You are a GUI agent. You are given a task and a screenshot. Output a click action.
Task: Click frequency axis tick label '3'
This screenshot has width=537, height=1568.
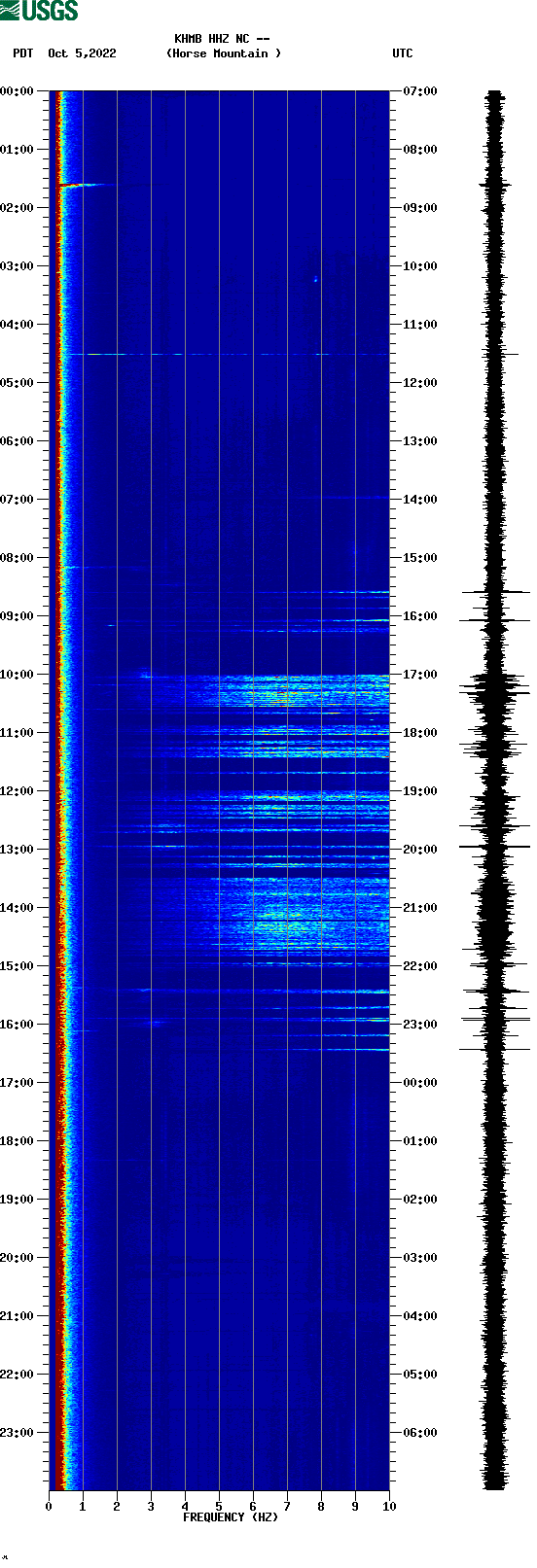tap(151, 1507)
